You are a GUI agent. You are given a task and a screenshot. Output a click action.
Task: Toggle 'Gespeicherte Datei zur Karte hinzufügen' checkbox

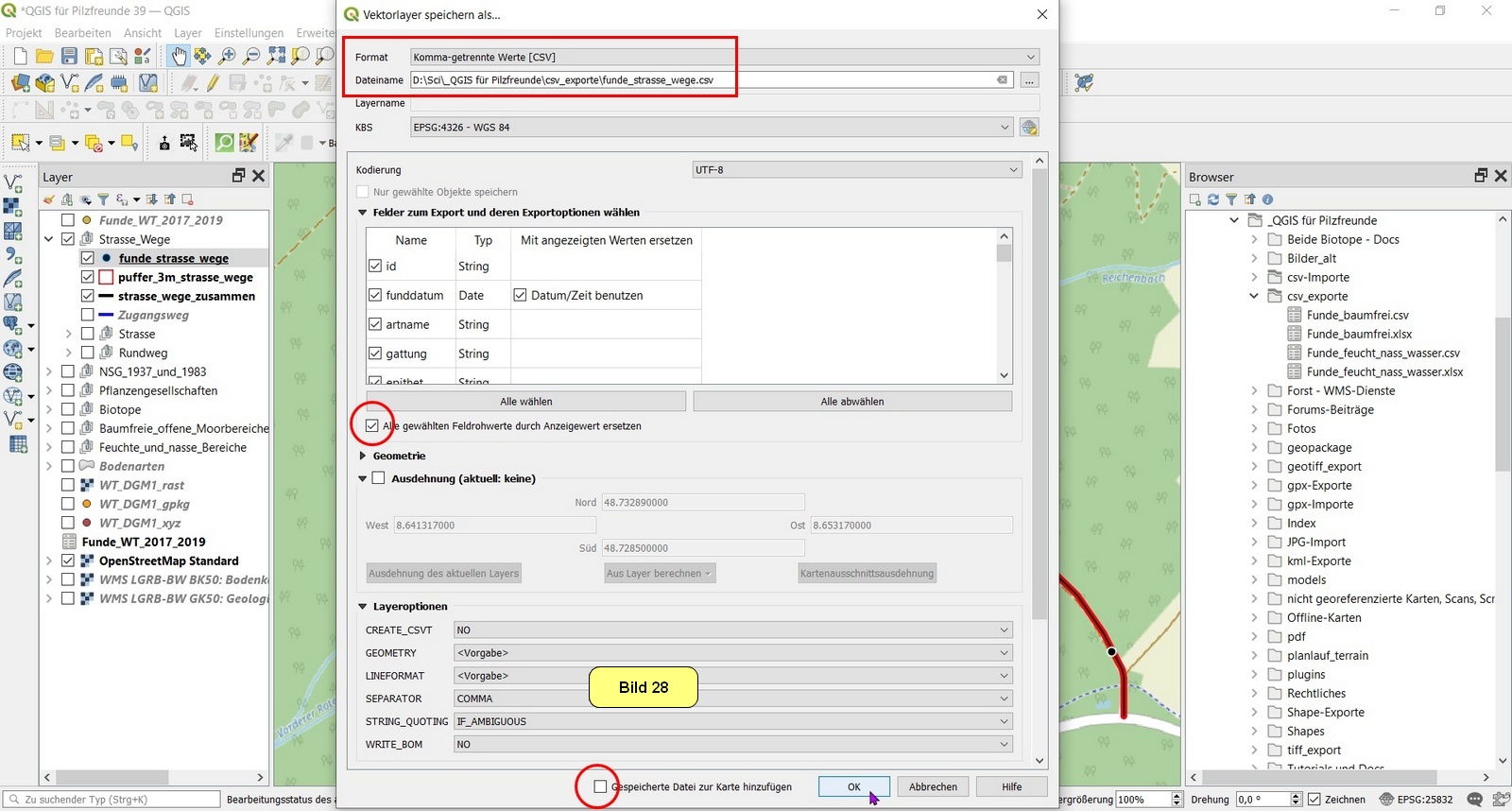[600, 786]
